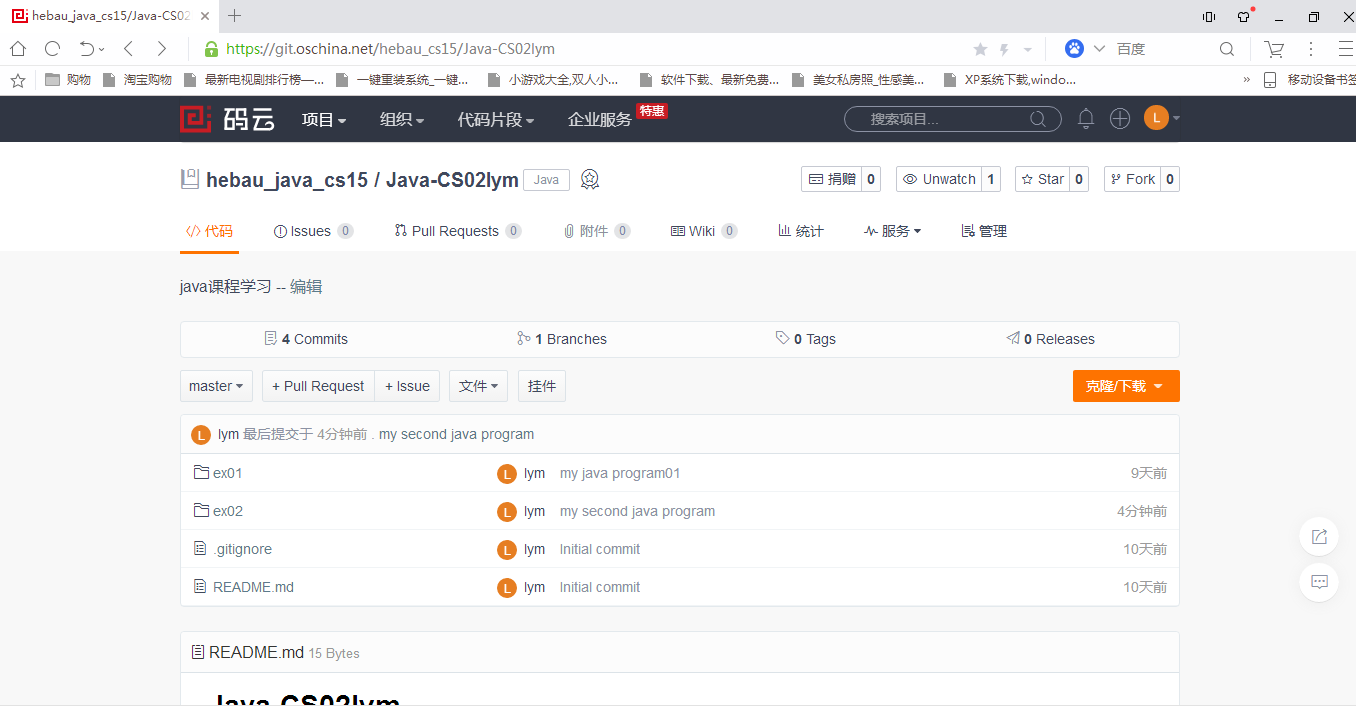The height and width of the screenshot is (709, 1356).
Task: Fork the repository
Action: pyautogui.click(x=1132, y=179)
